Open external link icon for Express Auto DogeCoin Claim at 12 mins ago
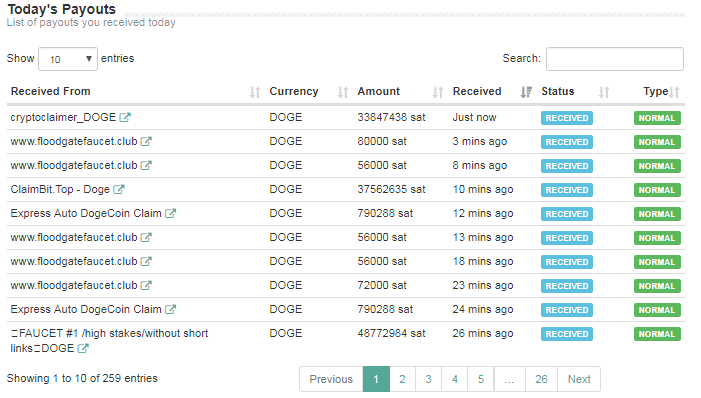 170,213
